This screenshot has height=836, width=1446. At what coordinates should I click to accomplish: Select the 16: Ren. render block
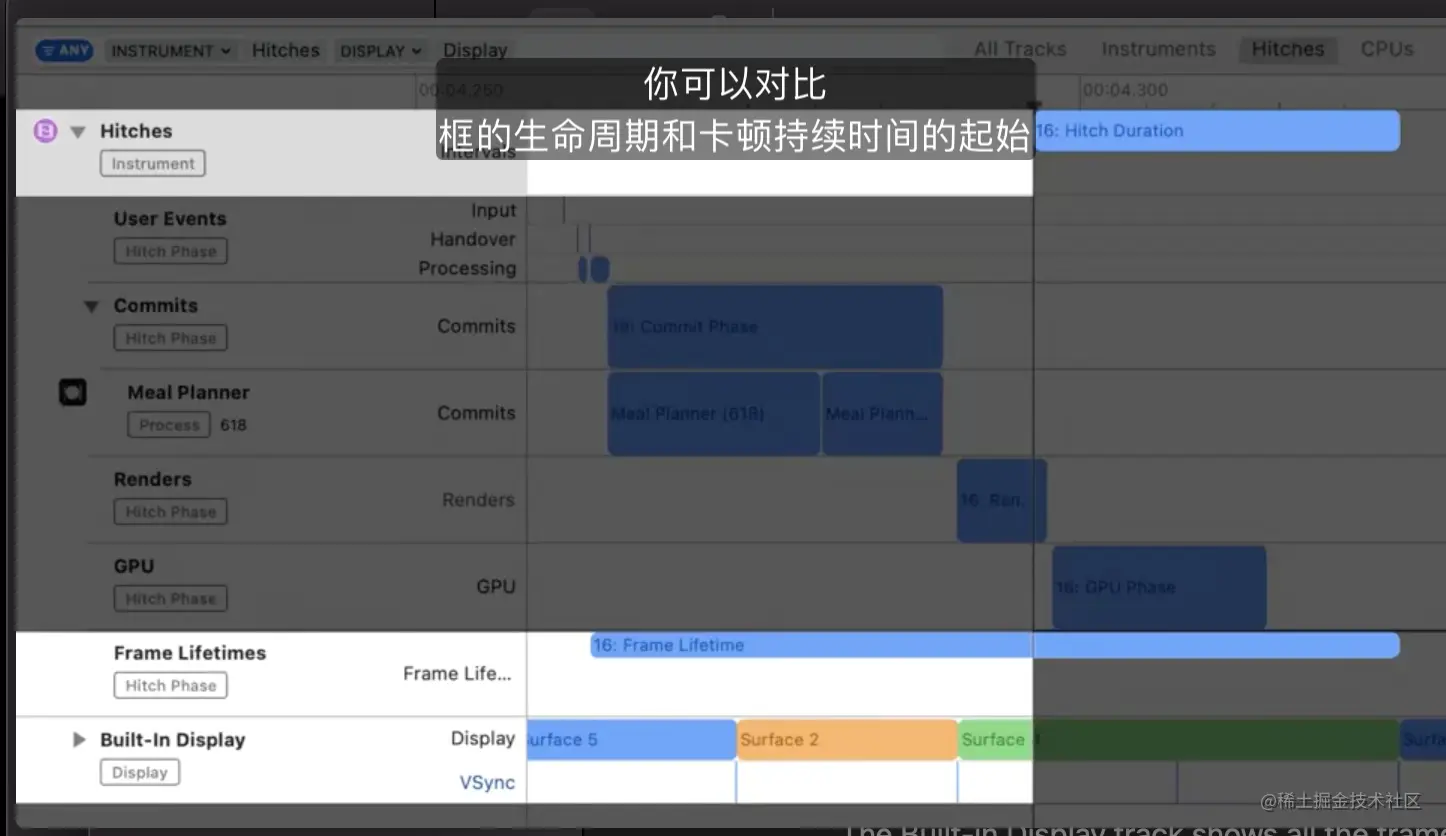point(1002,501)
